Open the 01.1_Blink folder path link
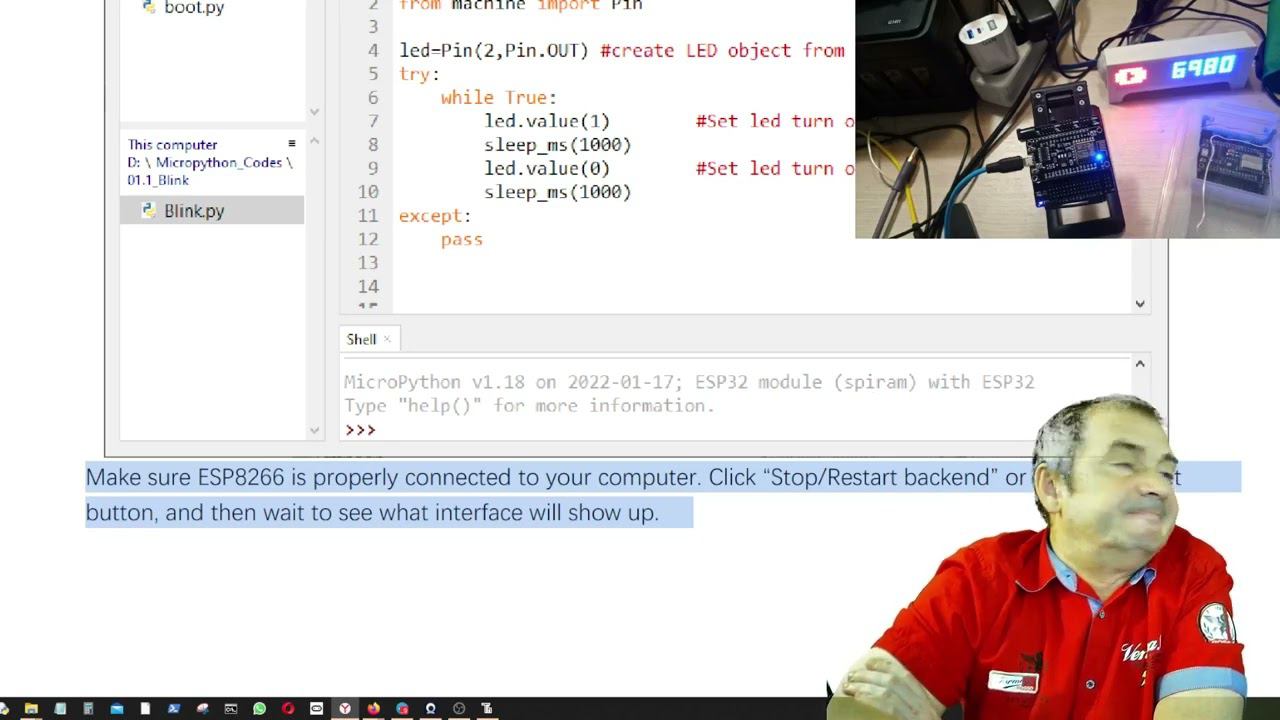Viewport: 1280px width, 720px height. (158, 180)
